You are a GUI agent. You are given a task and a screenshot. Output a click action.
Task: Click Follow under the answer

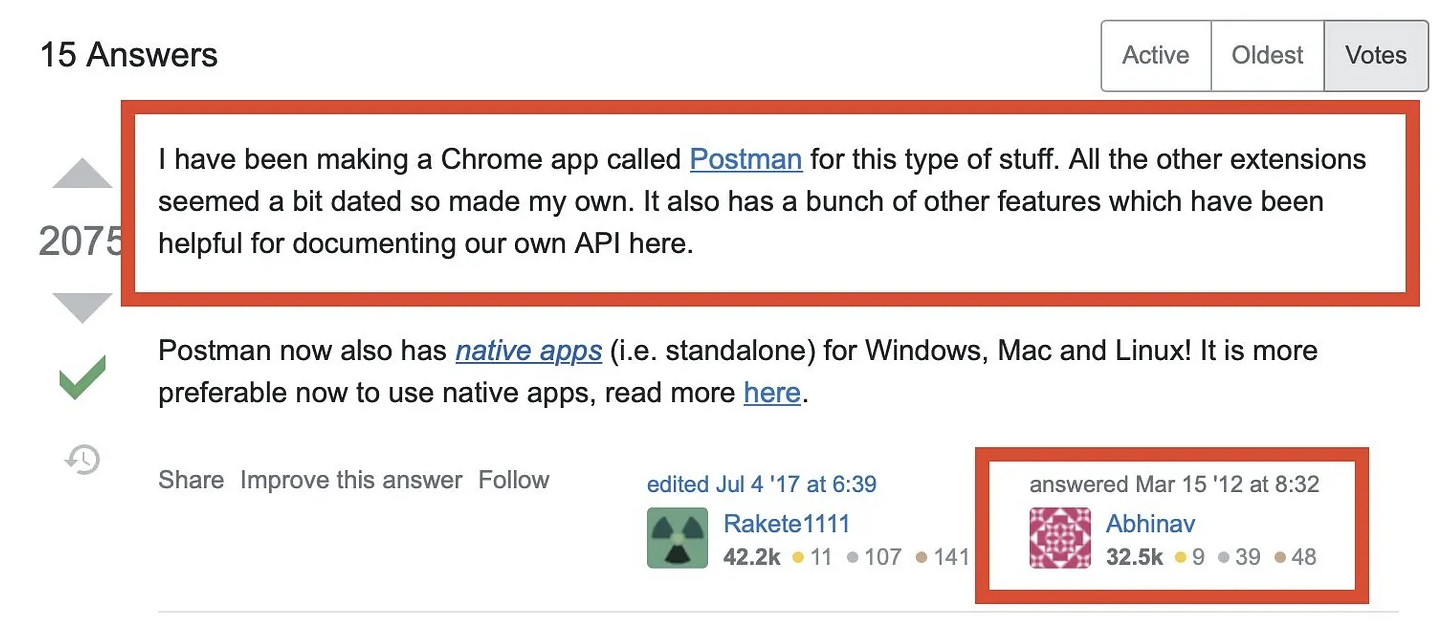pyautogui.click(x=513, y=480)
